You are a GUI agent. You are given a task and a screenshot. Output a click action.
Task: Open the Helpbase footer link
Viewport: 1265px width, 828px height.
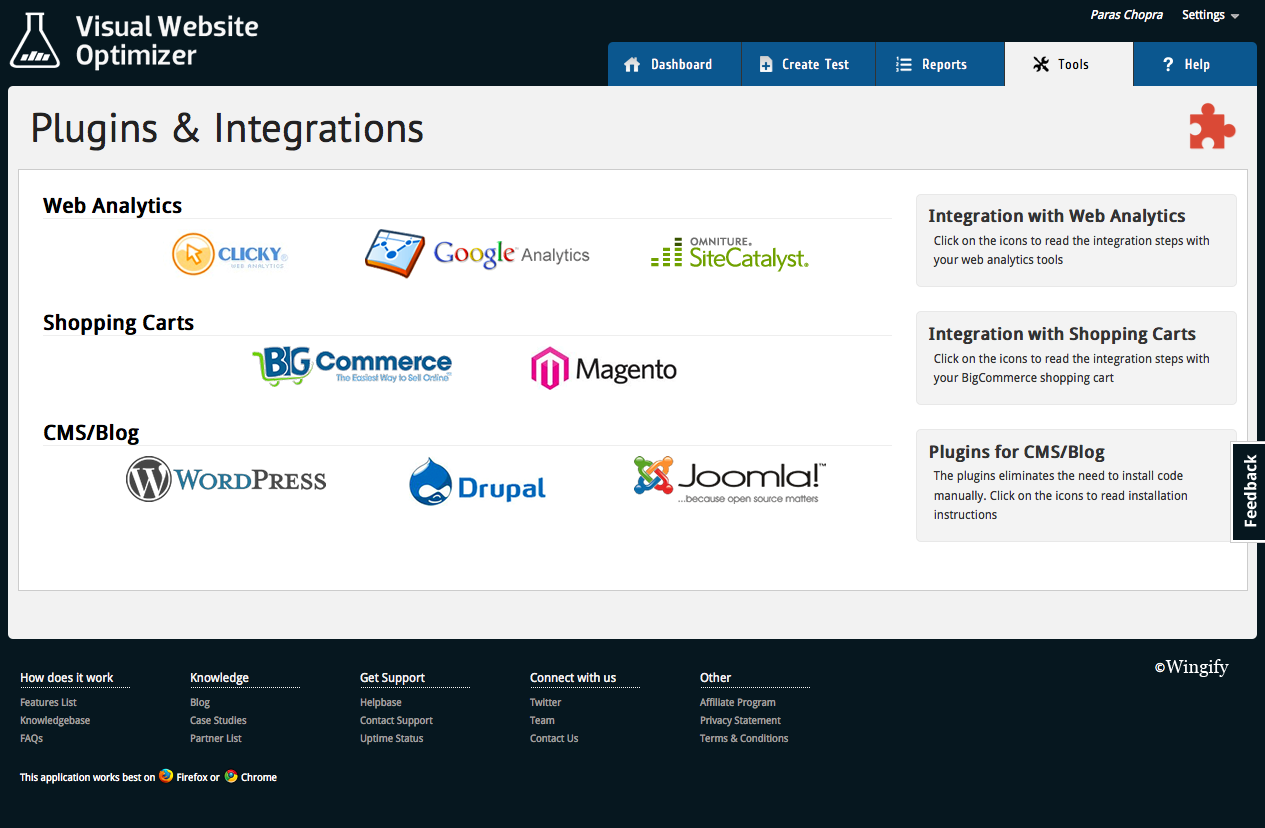pos(381,702)
